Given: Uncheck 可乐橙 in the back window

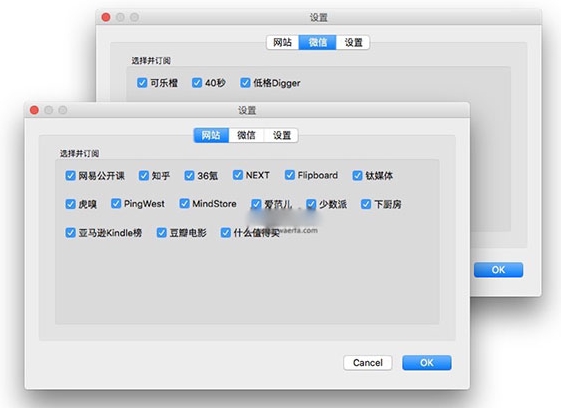Looking at the screenshot, I should click(x=142, y=83).
